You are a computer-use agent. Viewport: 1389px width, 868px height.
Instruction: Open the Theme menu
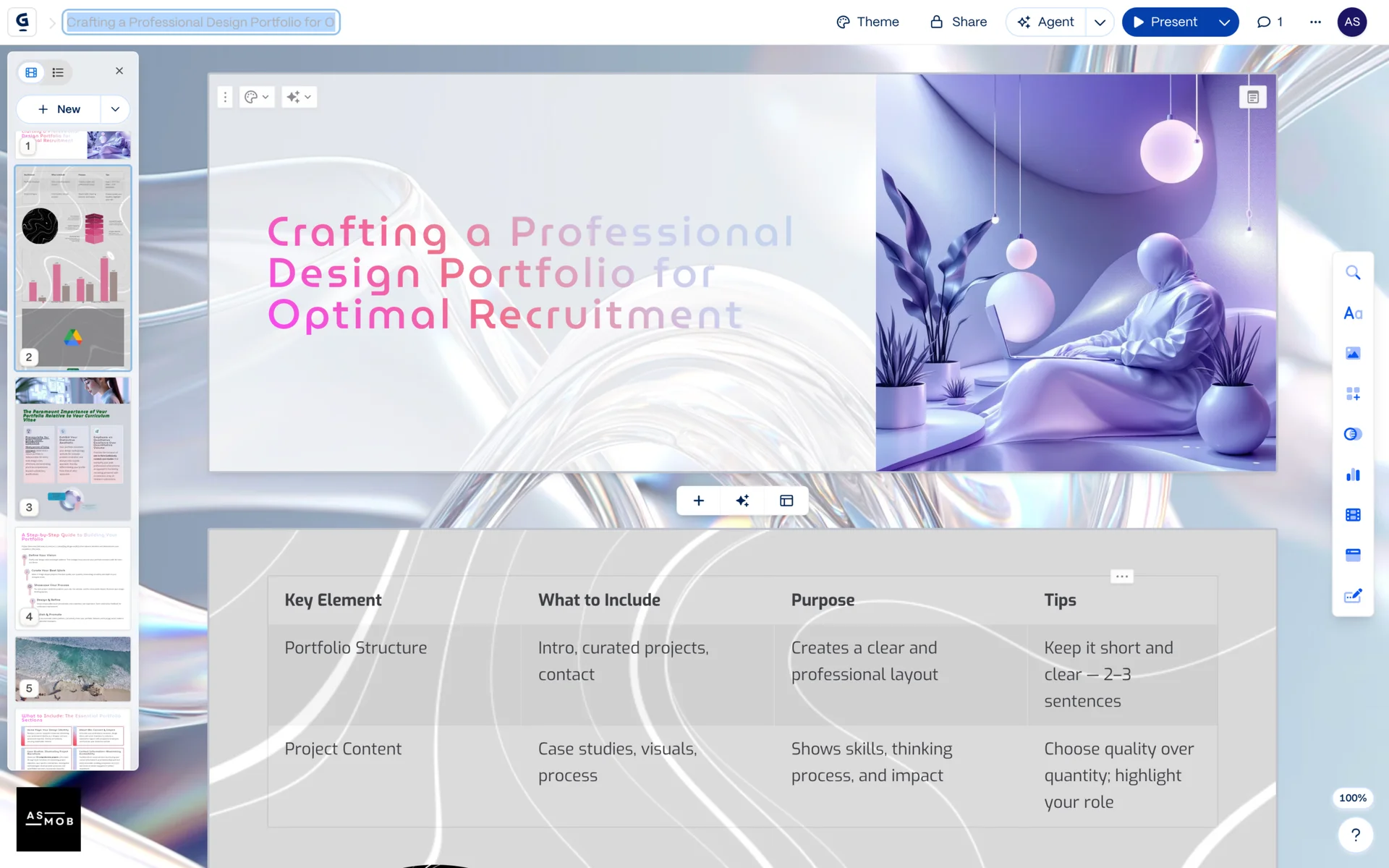pyautogui.click(x=867, y=22)
